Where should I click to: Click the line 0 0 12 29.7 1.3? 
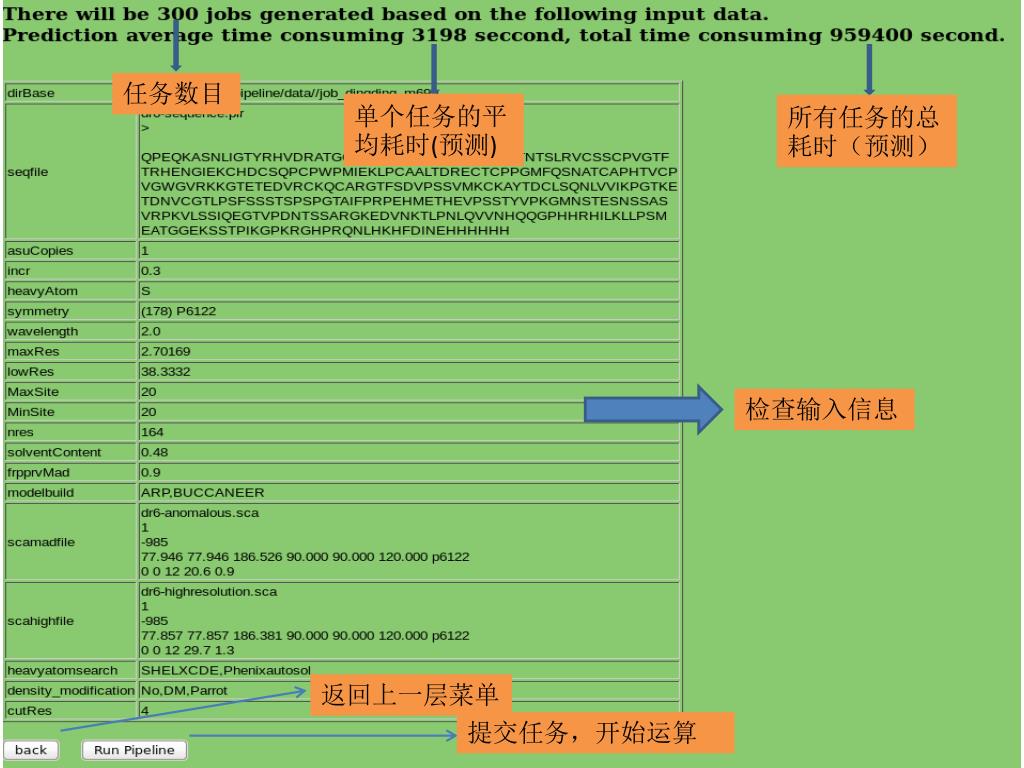tap(187, 650)
